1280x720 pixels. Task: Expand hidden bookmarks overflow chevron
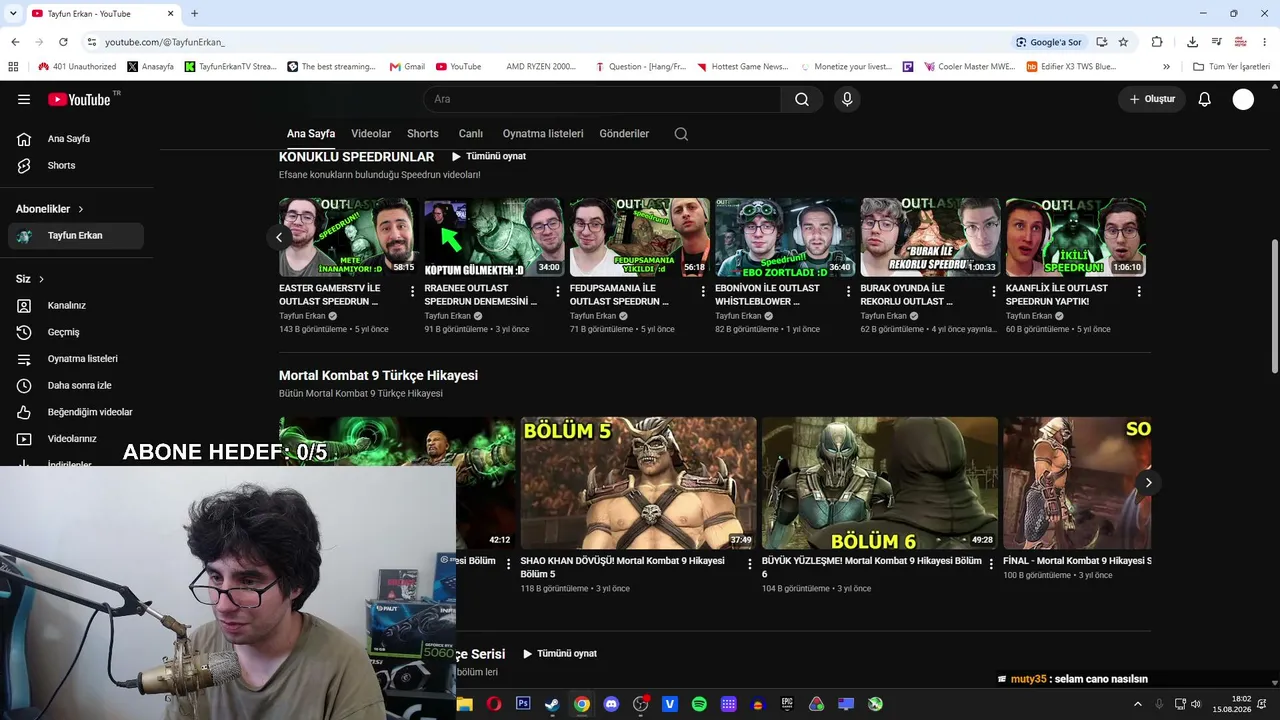(x=1166, y=67)
